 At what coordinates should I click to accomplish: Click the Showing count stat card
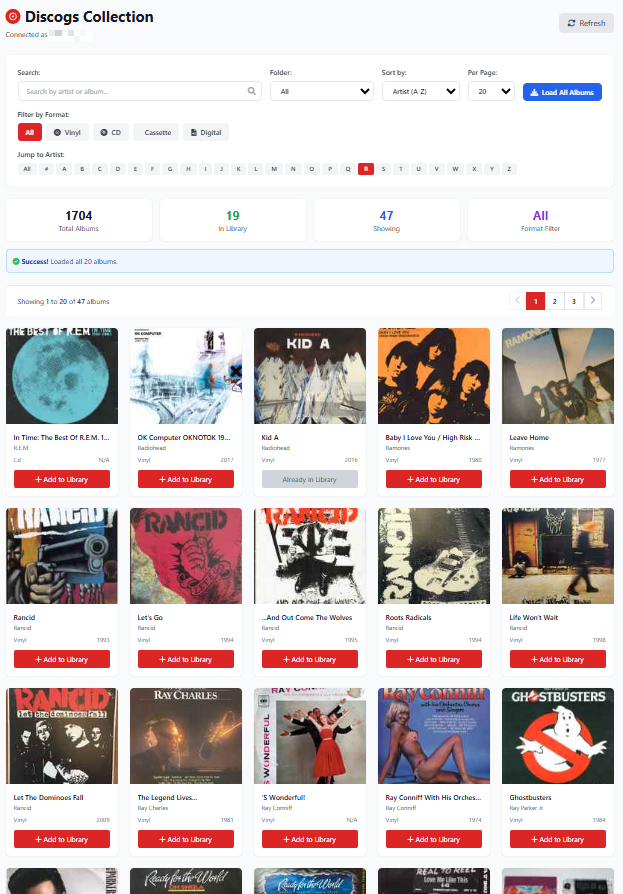click(x=386, y=220)
